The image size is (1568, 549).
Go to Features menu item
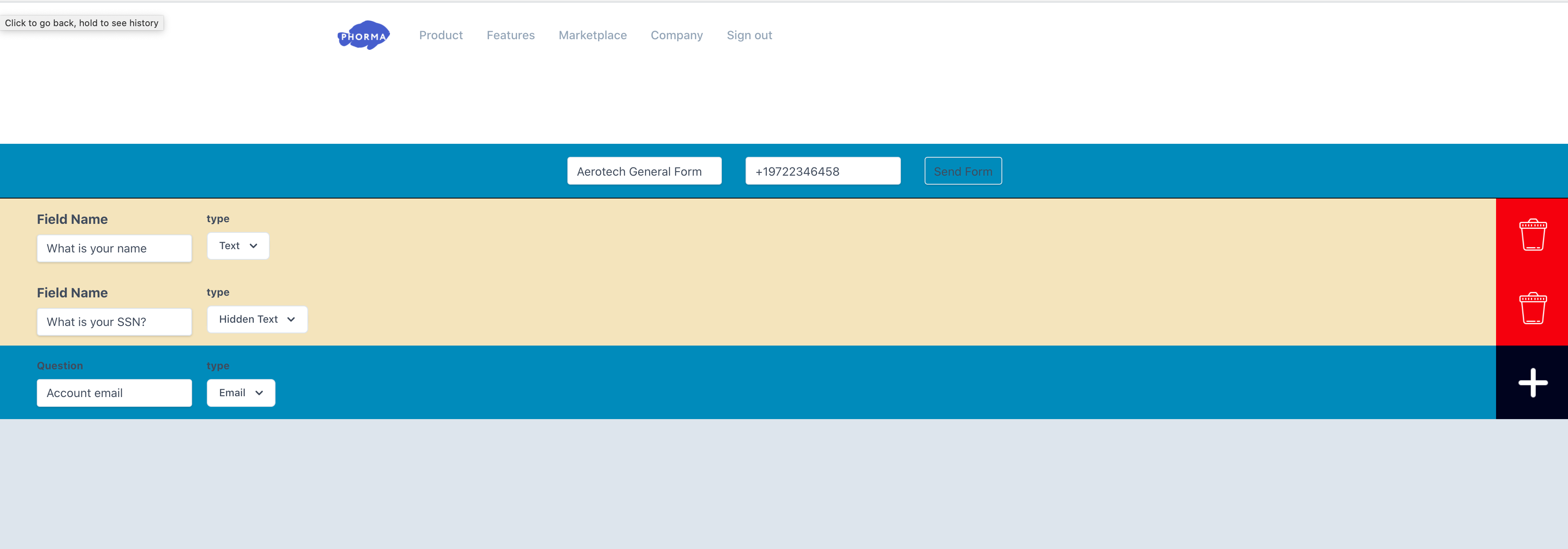pos(510,35)
